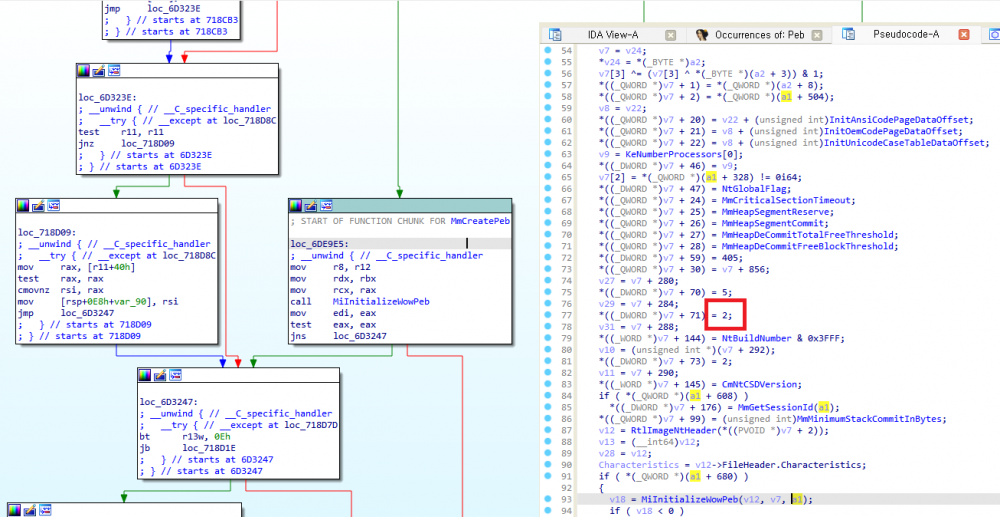Image resolution: width=1000 pixels, height=517 pixels.
Task: Click the node color icon on loc_6D323E block
Action: (84, 71)
